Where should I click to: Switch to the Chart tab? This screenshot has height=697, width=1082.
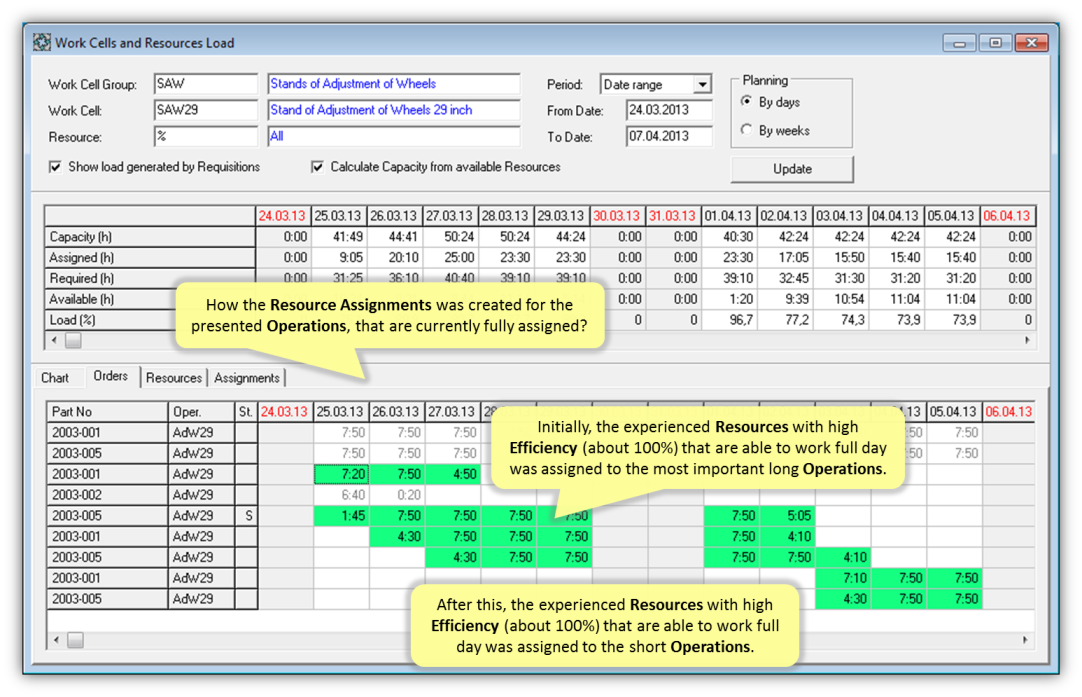click(x=55, y=377)
